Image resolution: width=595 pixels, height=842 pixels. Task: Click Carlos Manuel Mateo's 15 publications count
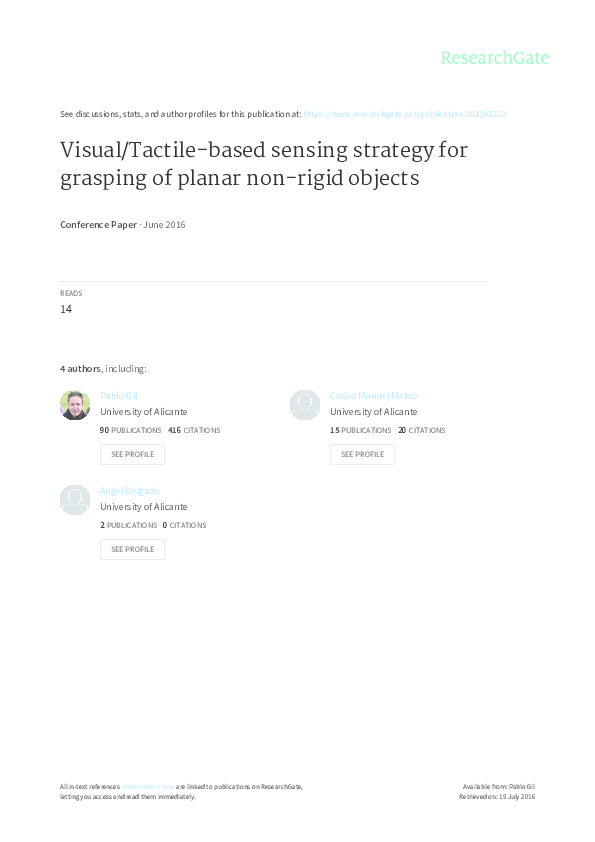pos(360,430)
